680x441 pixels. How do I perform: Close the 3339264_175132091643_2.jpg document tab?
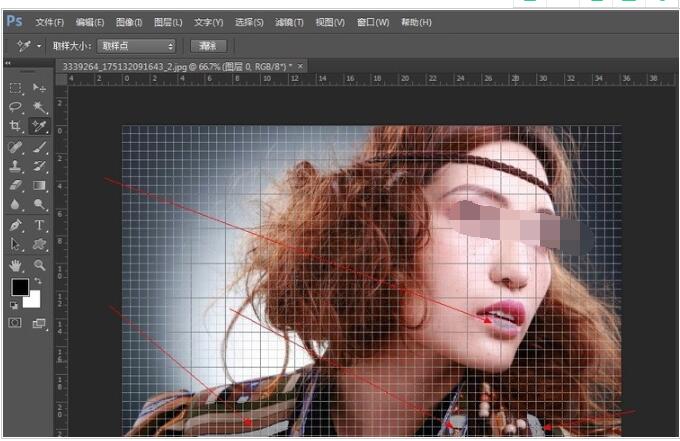(x=300, y=66)
